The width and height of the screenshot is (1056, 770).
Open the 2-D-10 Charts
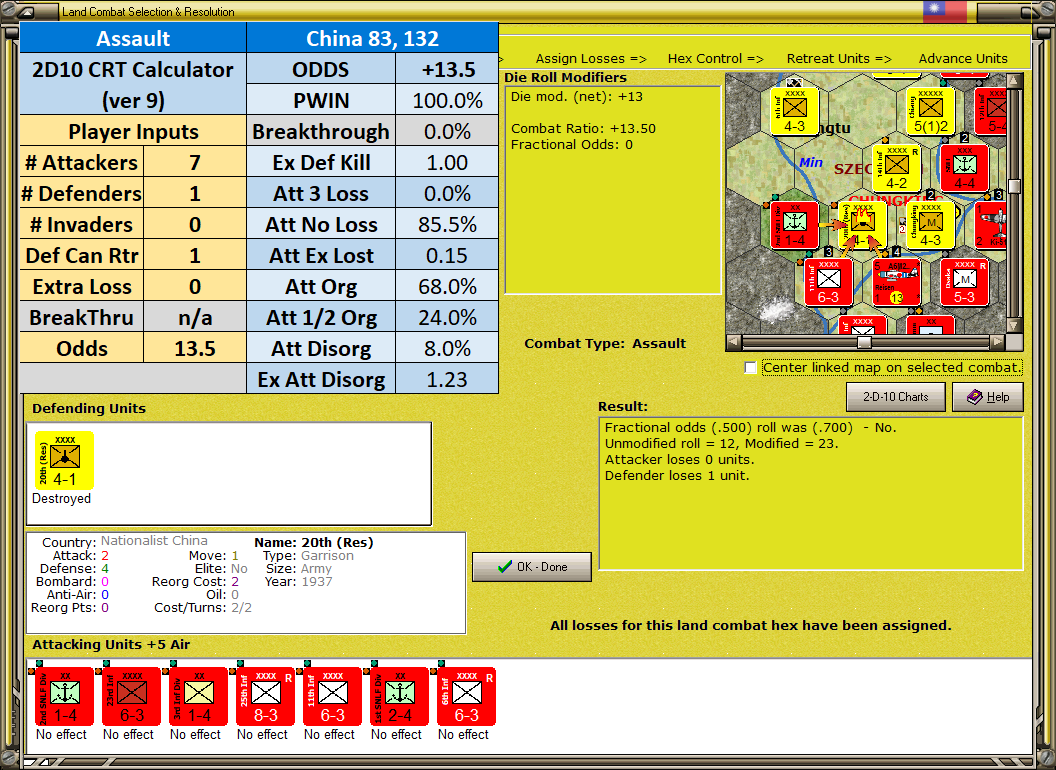(896, 397)
